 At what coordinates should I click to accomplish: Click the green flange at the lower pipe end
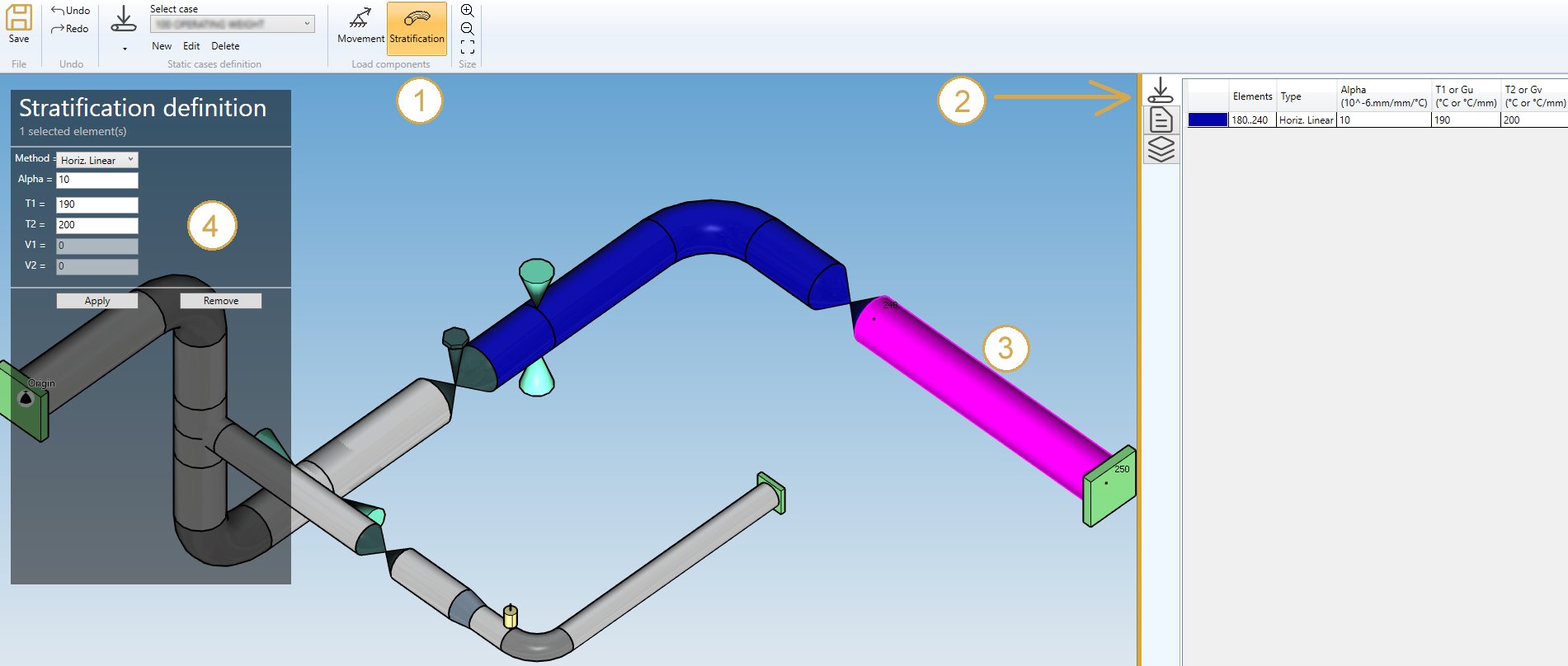[x=772, y=493]
